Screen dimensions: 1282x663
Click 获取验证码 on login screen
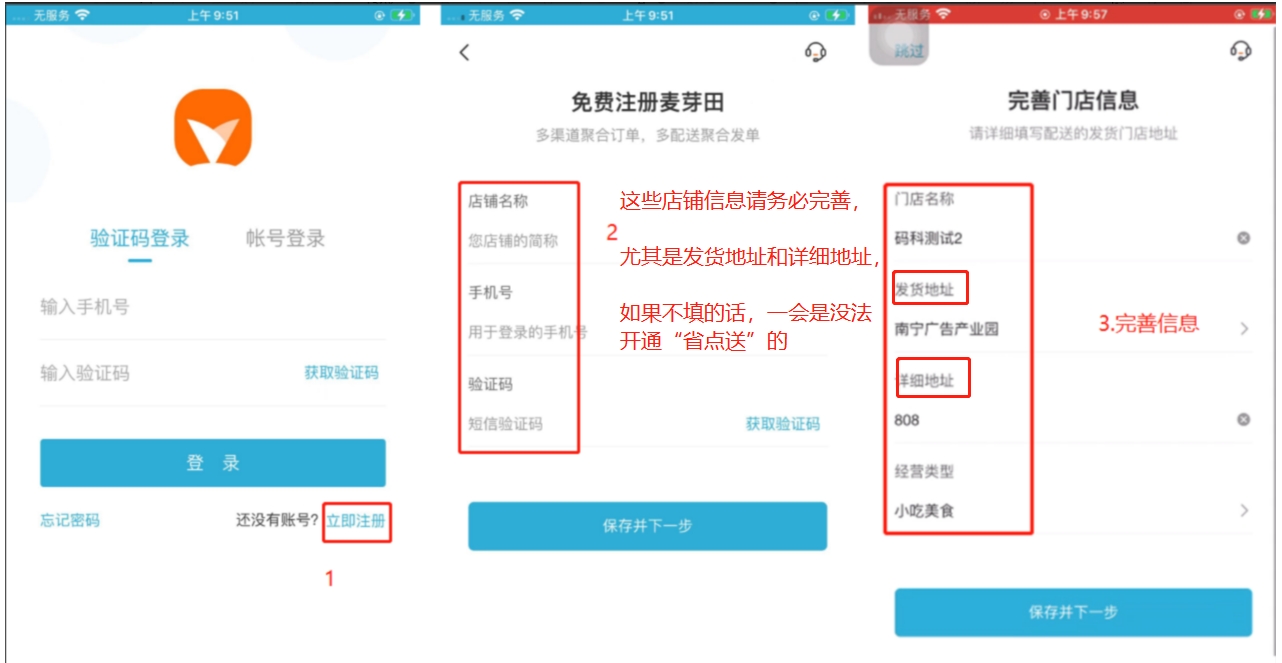tap(341, 372)
